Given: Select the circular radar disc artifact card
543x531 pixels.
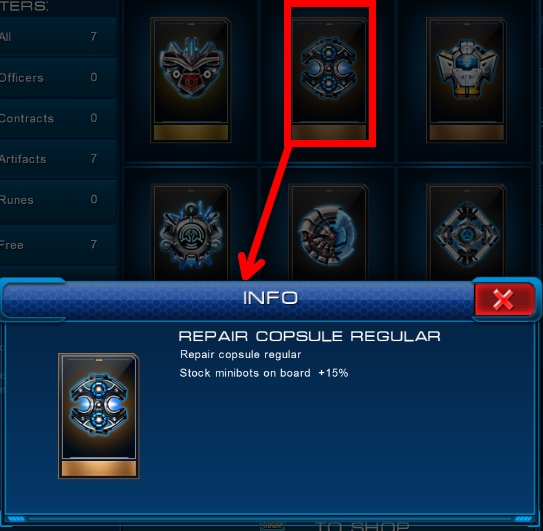Looking at the screenshot, I should click(x=328, y=232).
